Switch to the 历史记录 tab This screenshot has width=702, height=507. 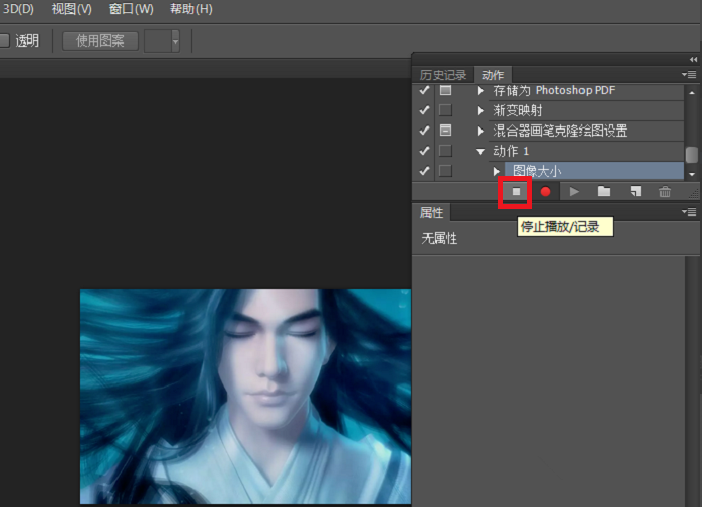(x=443, y=75)
